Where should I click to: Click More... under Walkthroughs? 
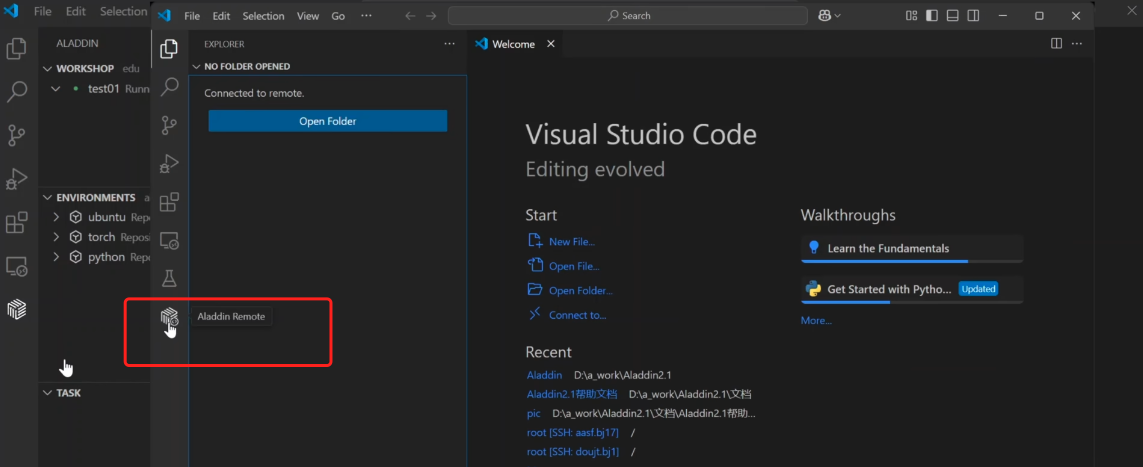(x=816, y=321)
